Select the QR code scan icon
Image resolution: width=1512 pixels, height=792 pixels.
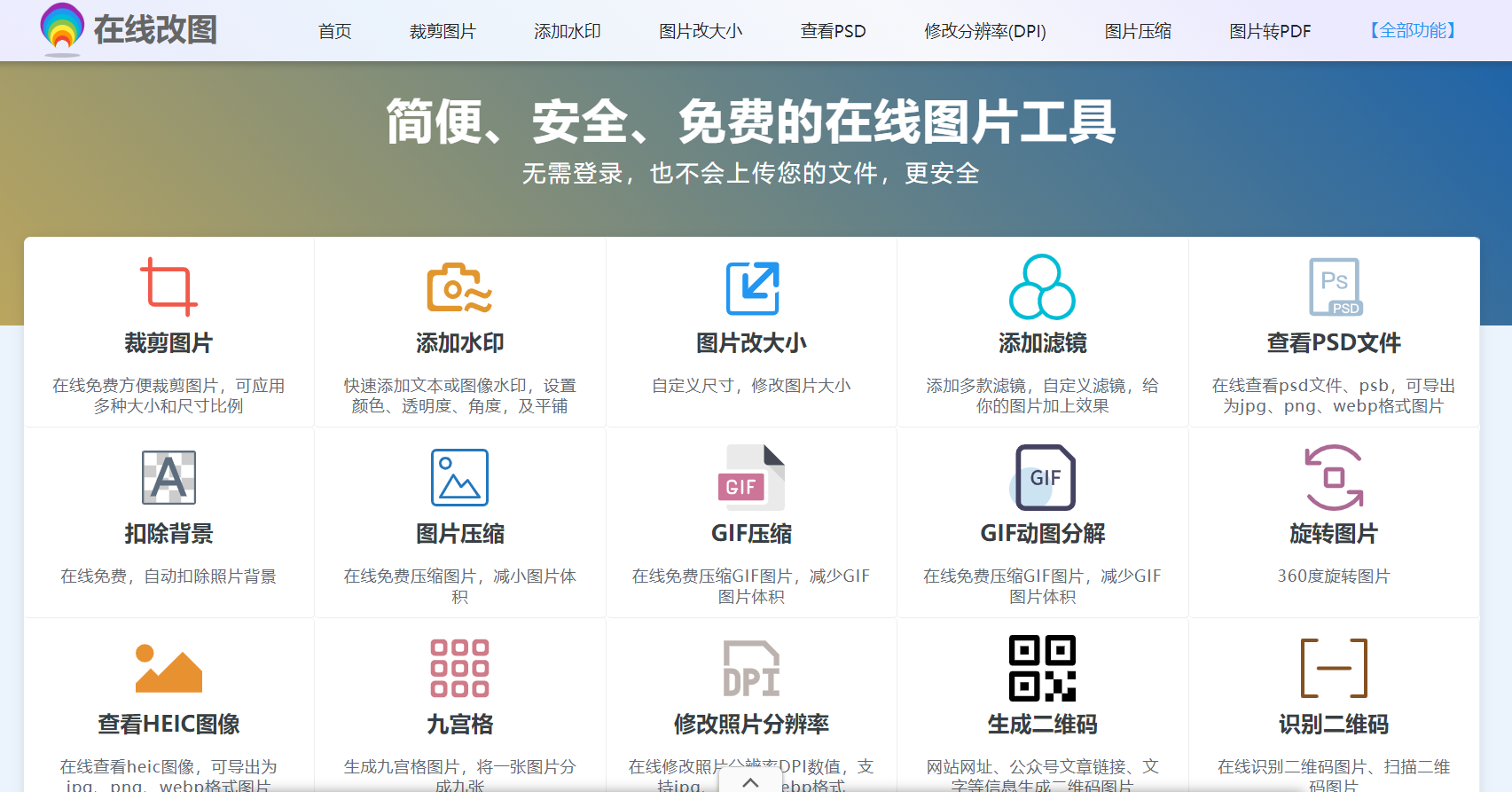(1334, 668)
